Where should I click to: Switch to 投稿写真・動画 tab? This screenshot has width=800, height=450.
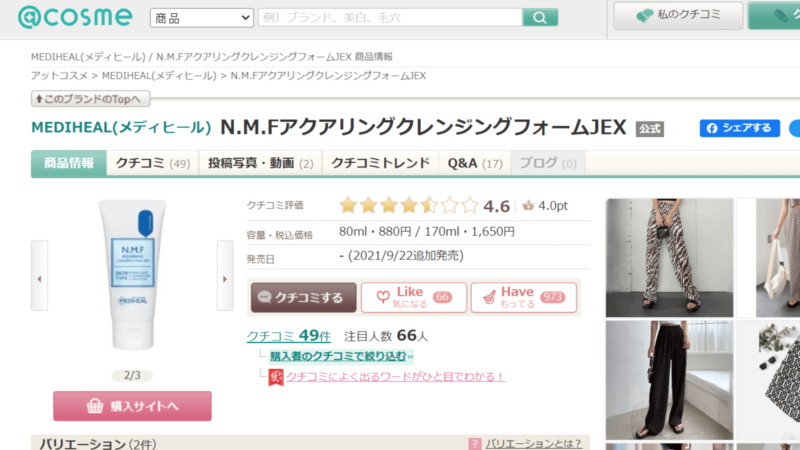tap(260, 163)
